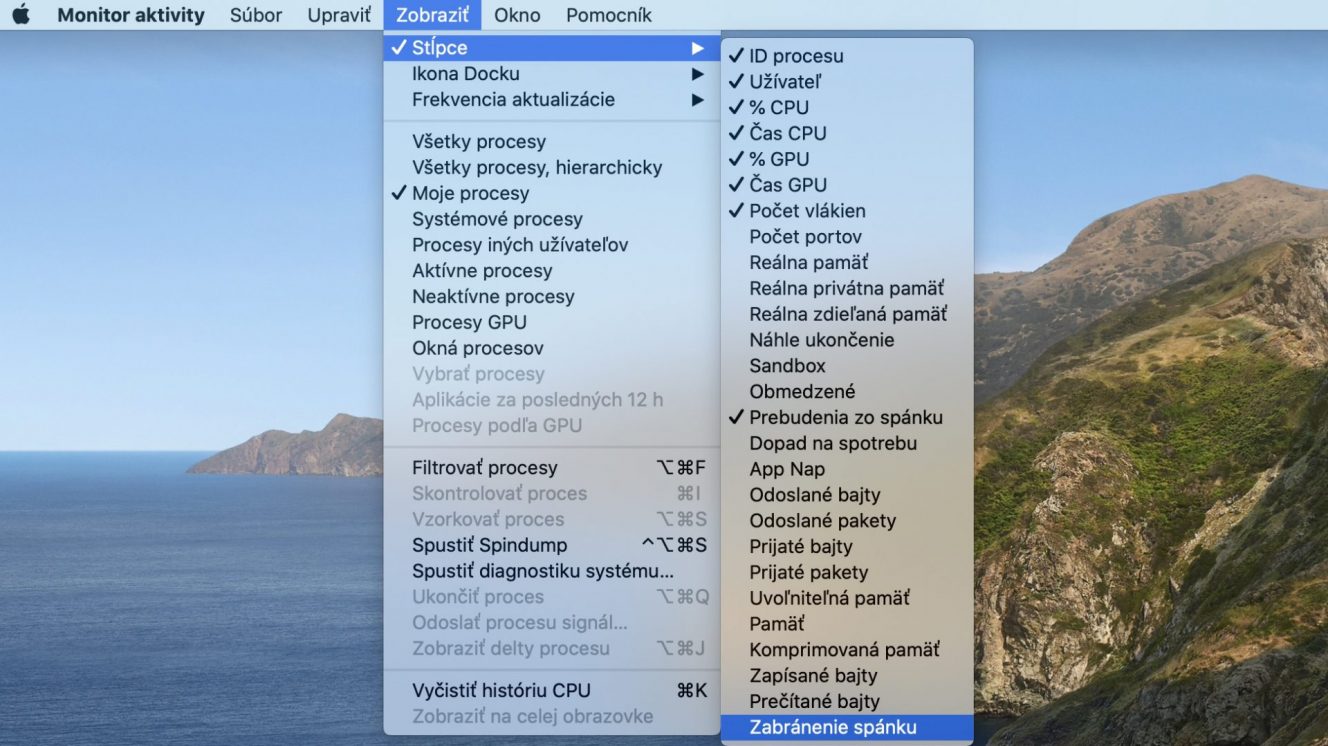Uncheck the Čas GPU column
This screenshot has width=1328, height=746.
pyautogui.click(x=847, y=185)
